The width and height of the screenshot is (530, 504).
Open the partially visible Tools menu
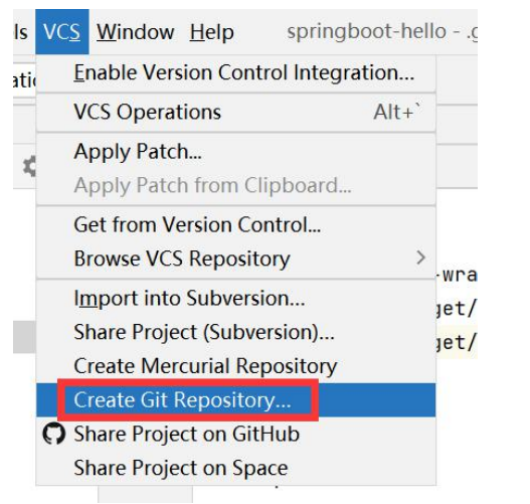pos(20,32)
